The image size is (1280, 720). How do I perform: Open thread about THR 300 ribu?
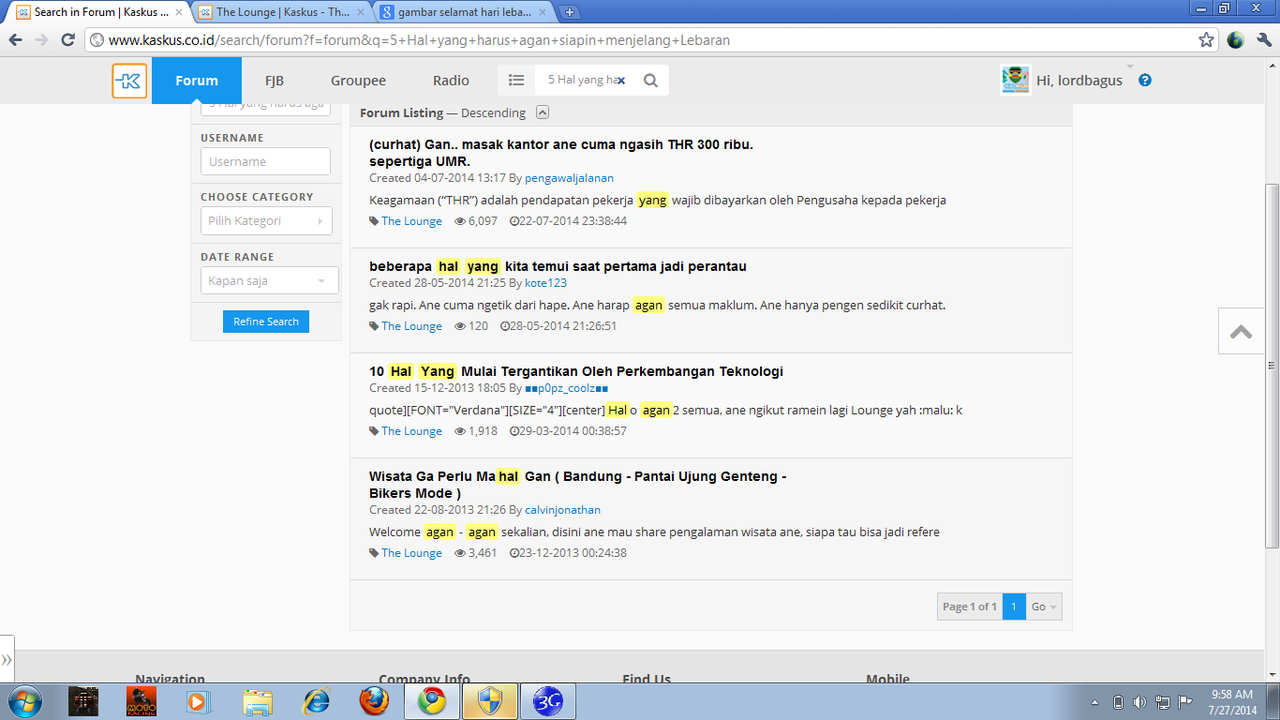tap(561, 152)
